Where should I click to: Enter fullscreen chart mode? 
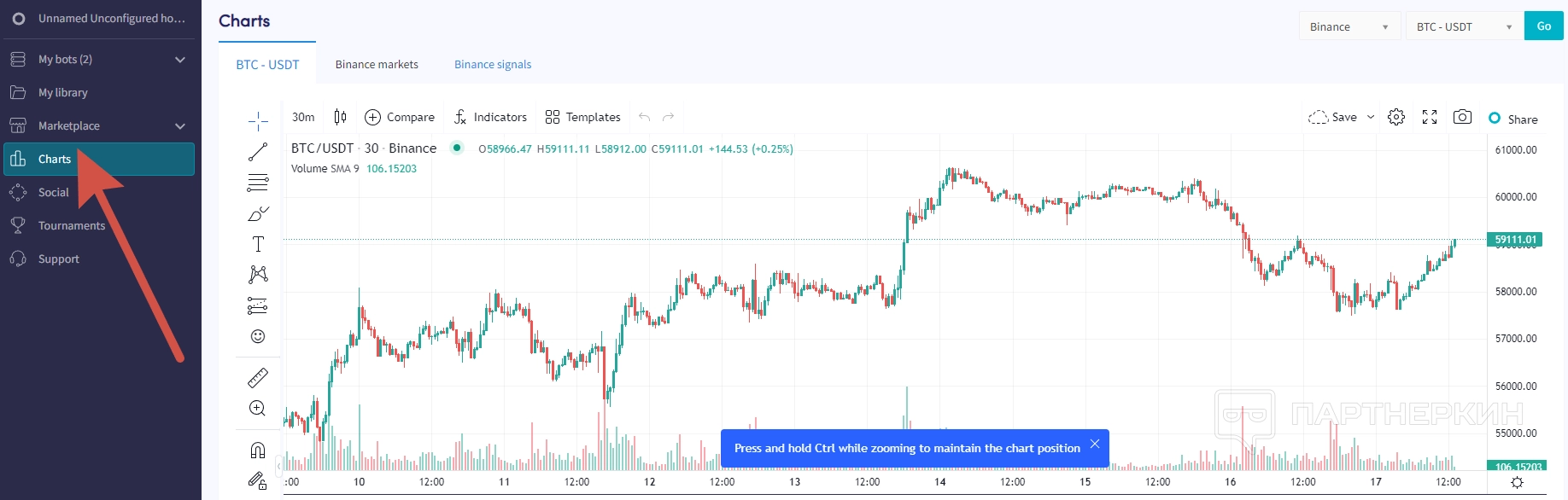[x=1430, y=117]
